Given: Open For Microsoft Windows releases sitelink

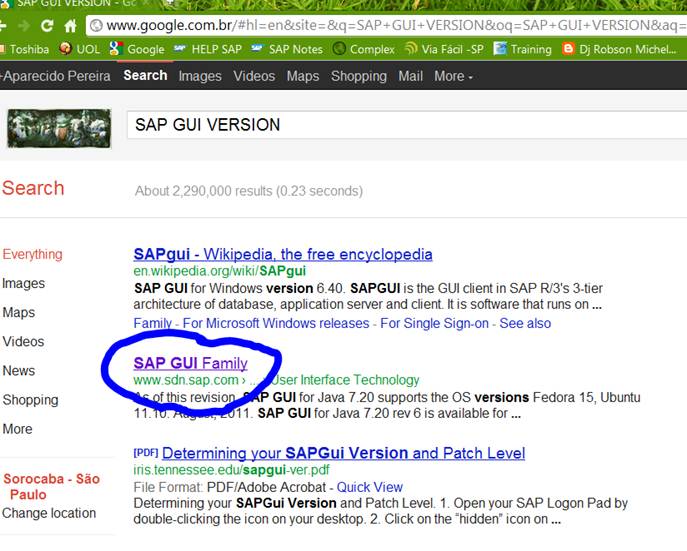Looking at the screenshot, I should tap(276, 323).
